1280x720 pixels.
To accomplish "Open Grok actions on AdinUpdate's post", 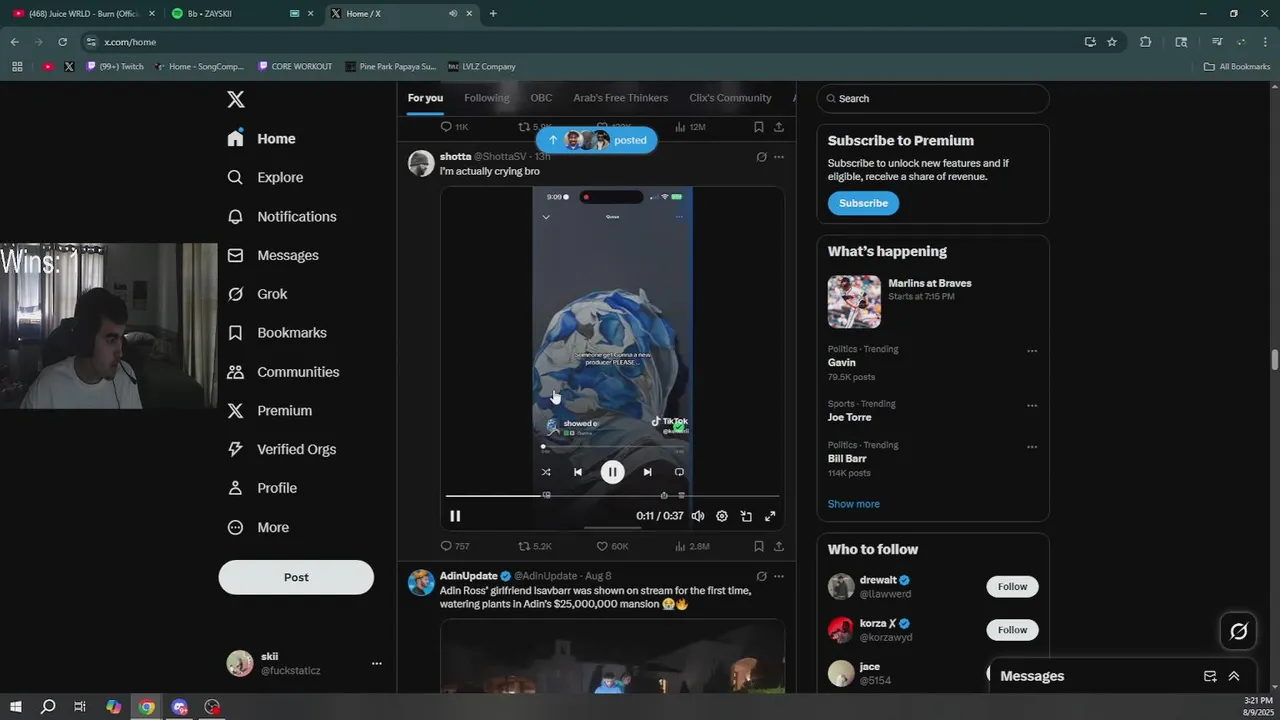I will click(x=761, y=576).
